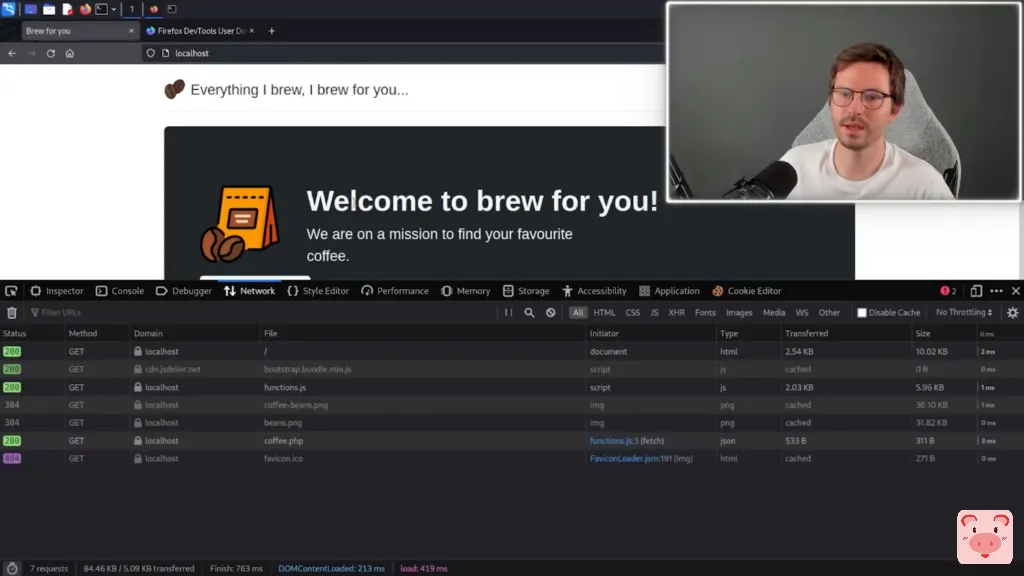The width and height of the screenshot is (1024, 576).
Task: Select the coffee-beans.png request
Action: click(x=512, y=405)
